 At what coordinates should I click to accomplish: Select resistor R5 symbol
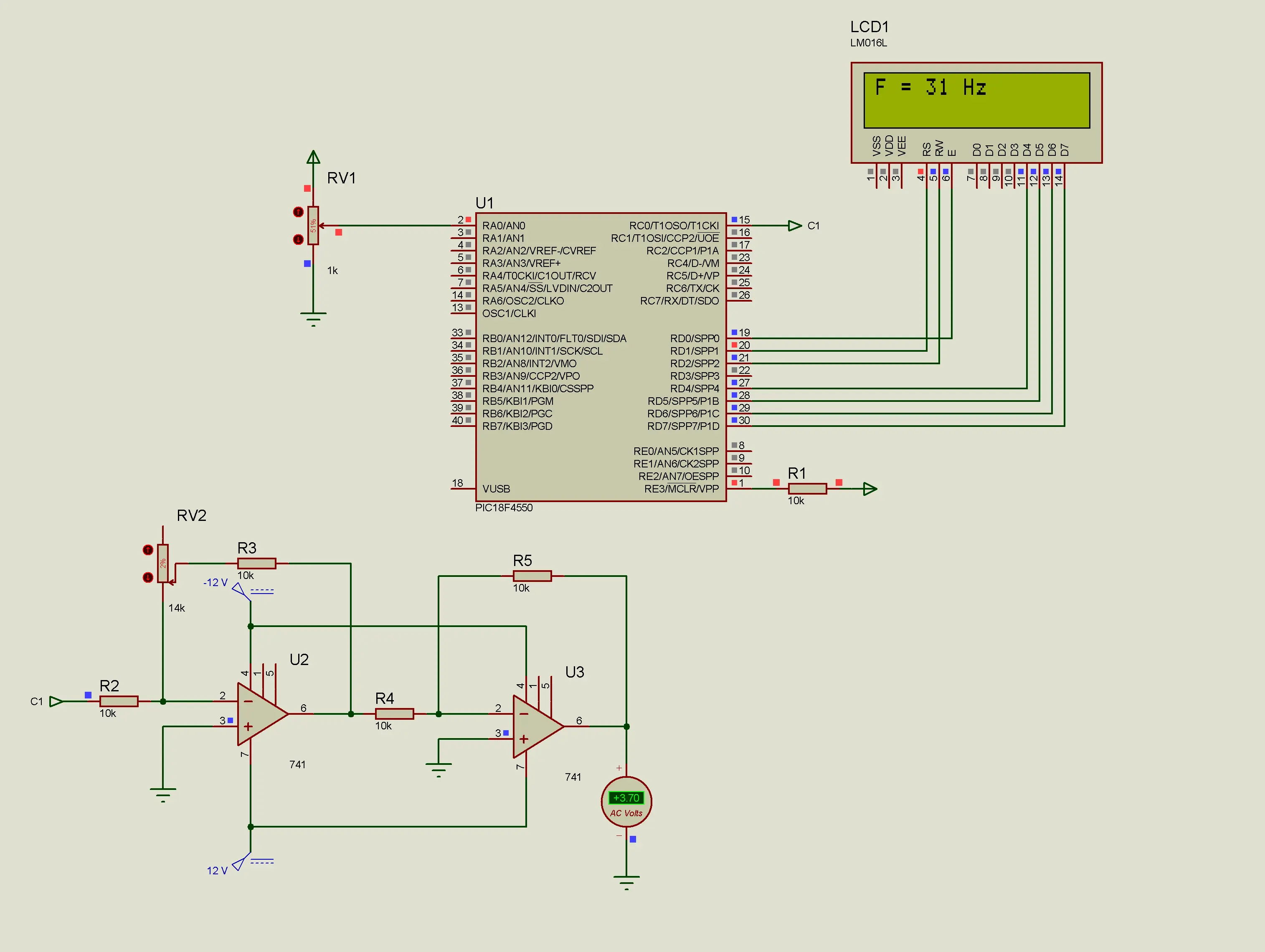pos(532,576)
